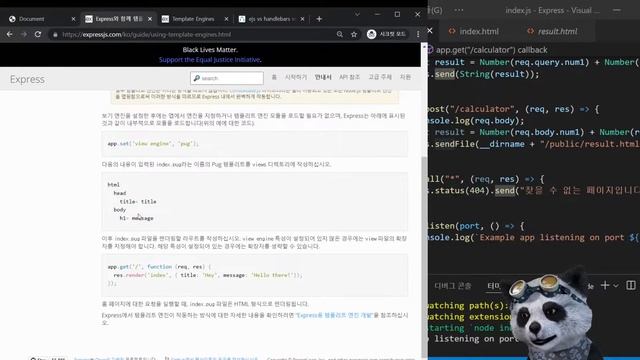Switch to the Template Engines browser tab
Viewport: 640px width, 360px height.
[193, 19]
